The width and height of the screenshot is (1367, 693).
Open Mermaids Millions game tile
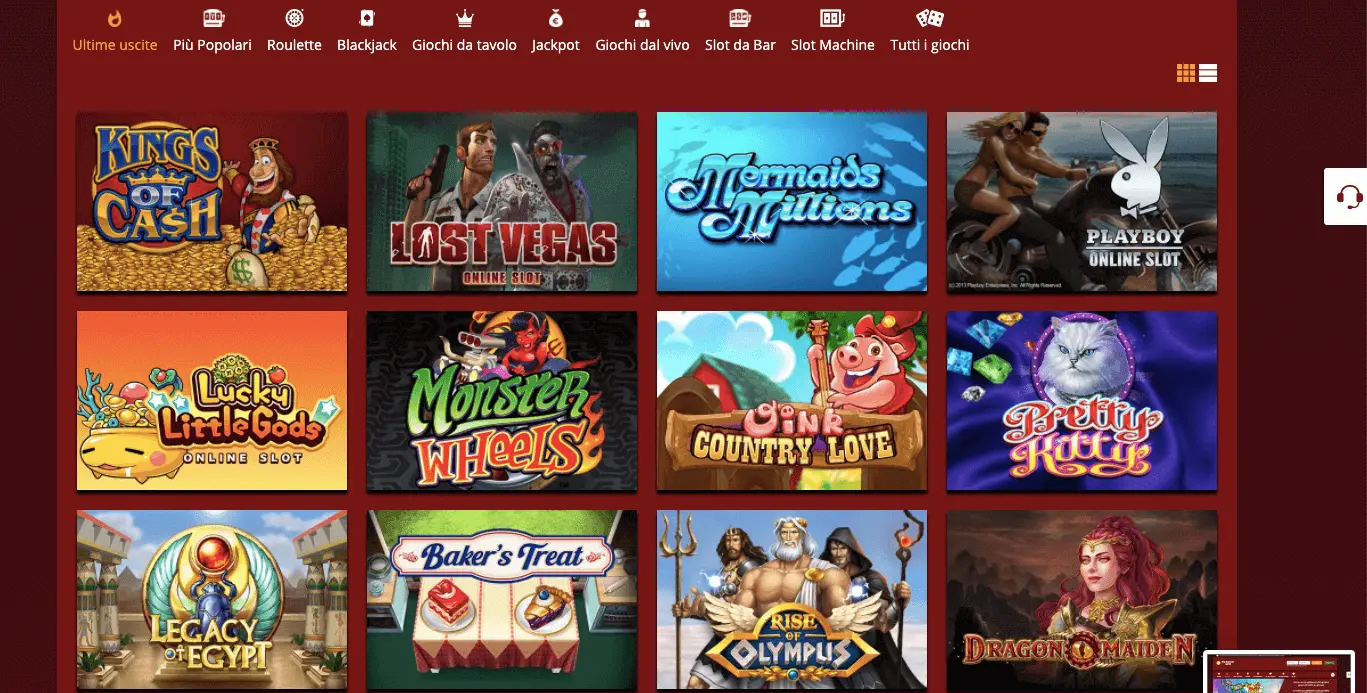pos(792,201)
